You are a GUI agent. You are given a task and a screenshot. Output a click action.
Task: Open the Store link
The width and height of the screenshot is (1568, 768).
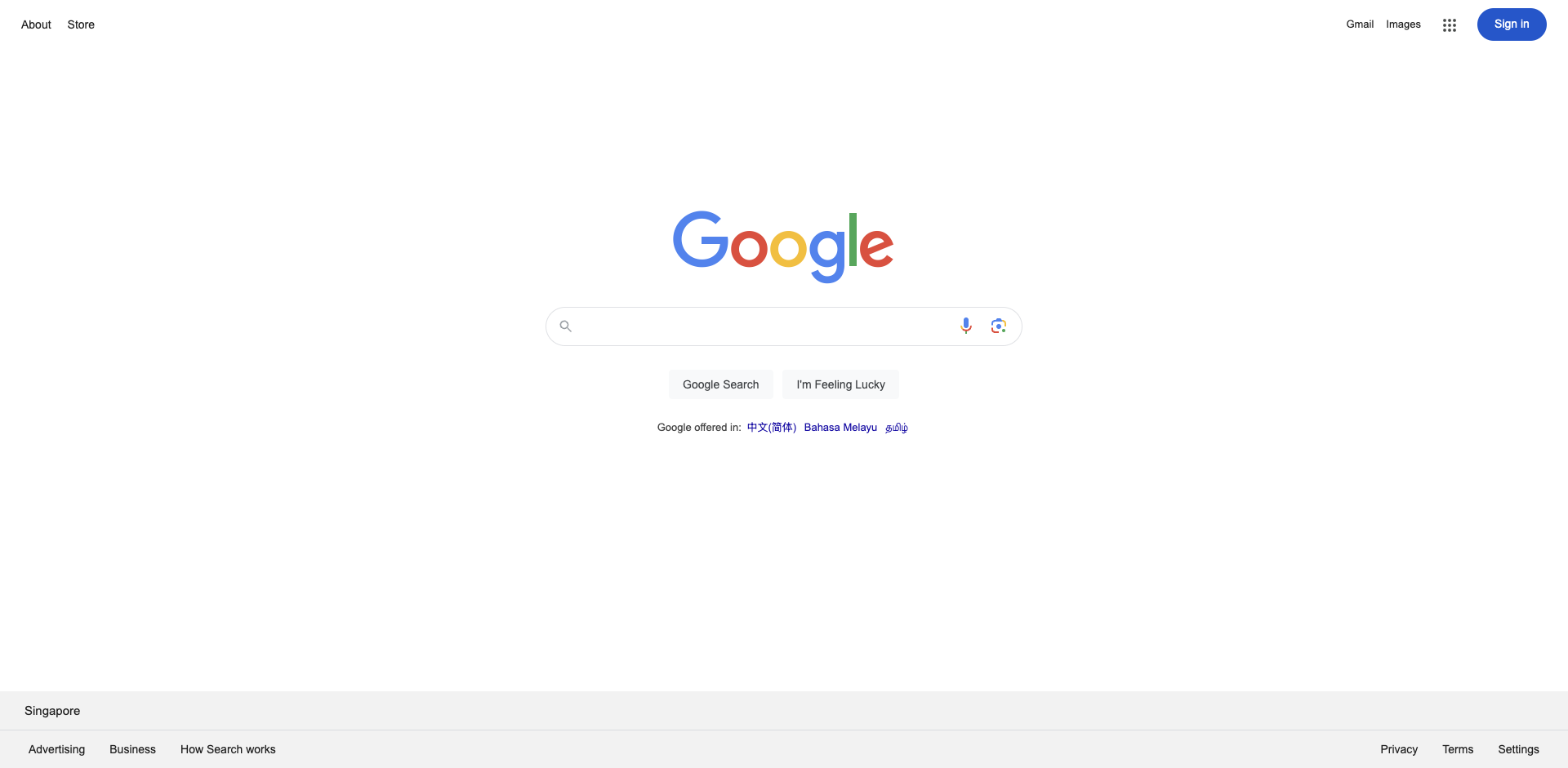[x=81, y=24]
